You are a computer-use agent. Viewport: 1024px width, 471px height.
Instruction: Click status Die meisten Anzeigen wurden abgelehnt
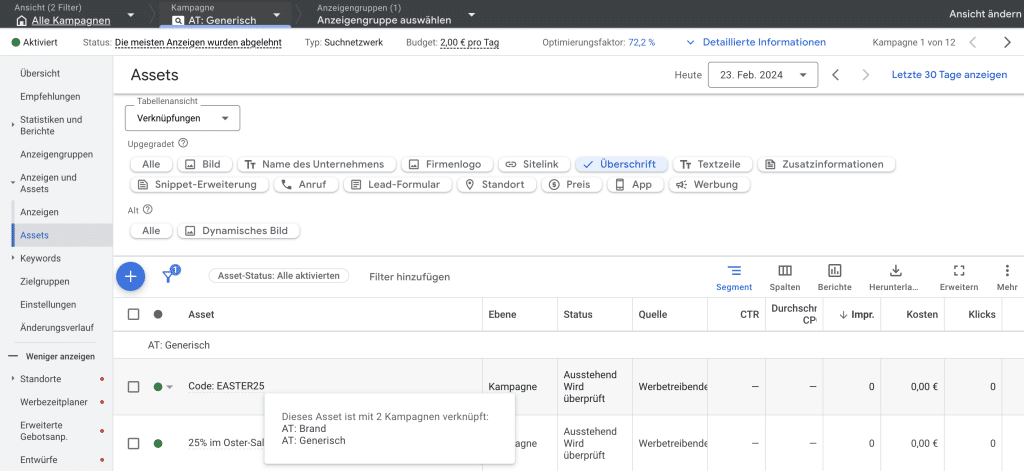[199, 42]
